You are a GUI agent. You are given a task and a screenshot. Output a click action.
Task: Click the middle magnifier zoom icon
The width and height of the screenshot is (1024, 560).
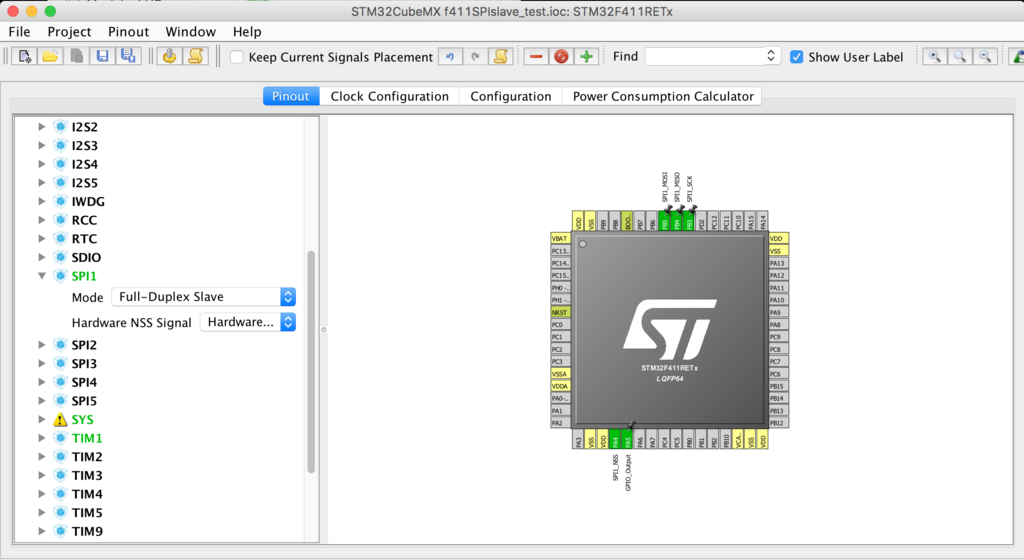[959, 57]
